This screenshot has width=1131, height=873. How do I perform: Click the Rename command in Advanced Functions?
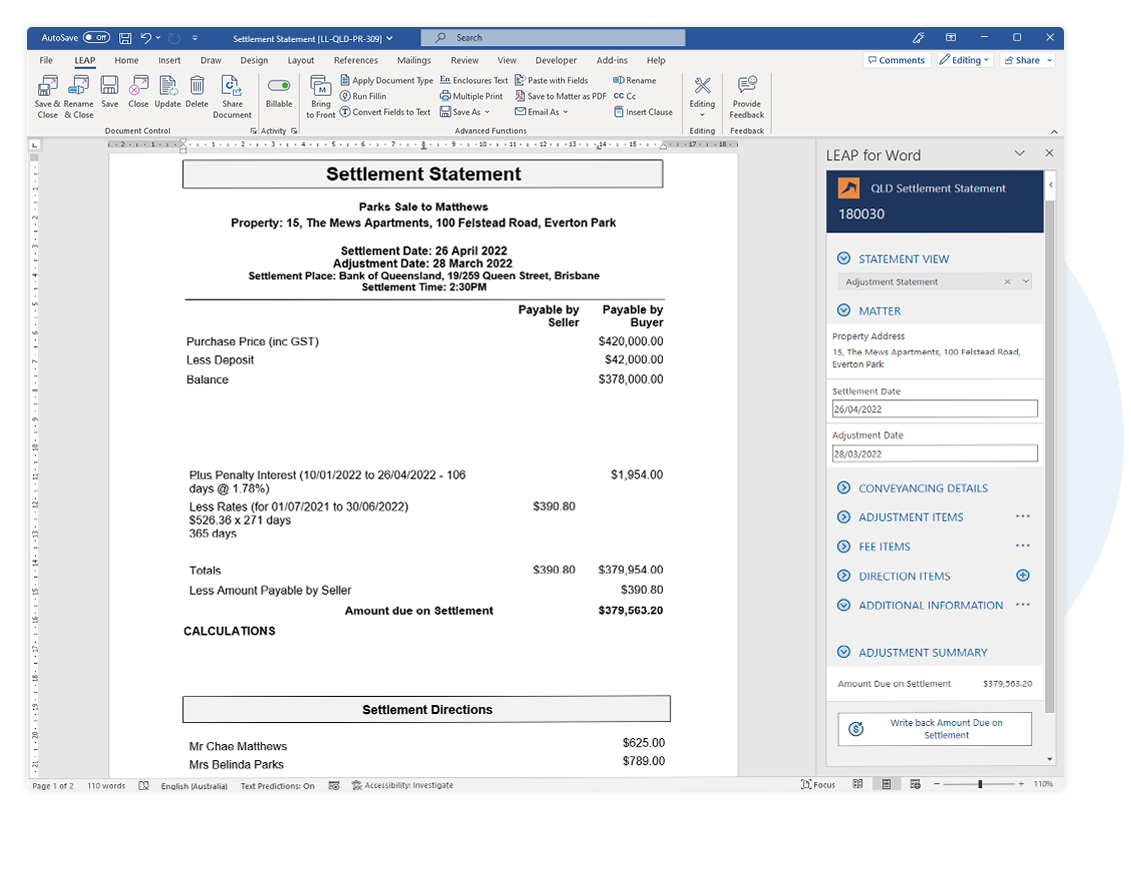pos(635,80)
